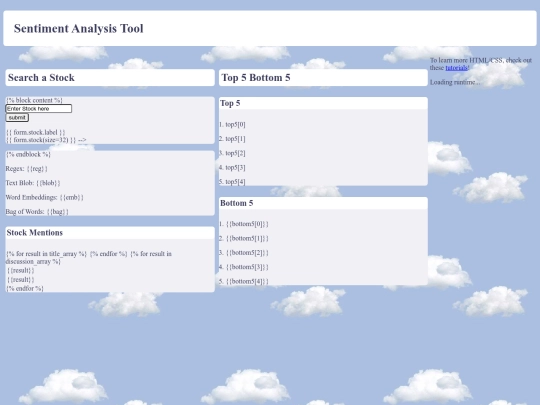The height and width of the screenshot is (405, 540).
Task: Open the tutorials link
Action: pos(457,68)
